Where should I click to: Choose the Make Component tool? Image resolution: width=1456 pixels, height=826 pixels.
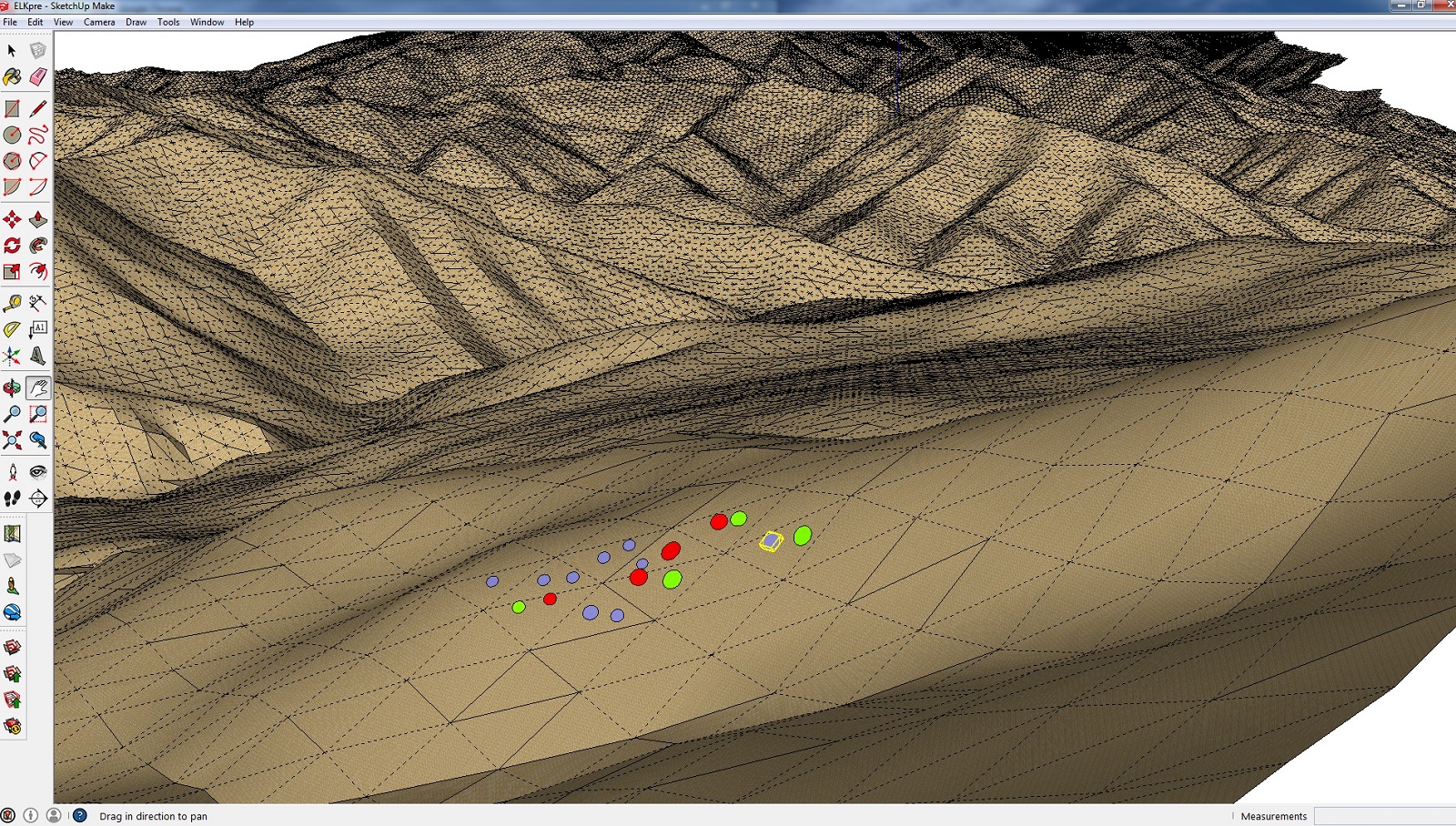38,51
